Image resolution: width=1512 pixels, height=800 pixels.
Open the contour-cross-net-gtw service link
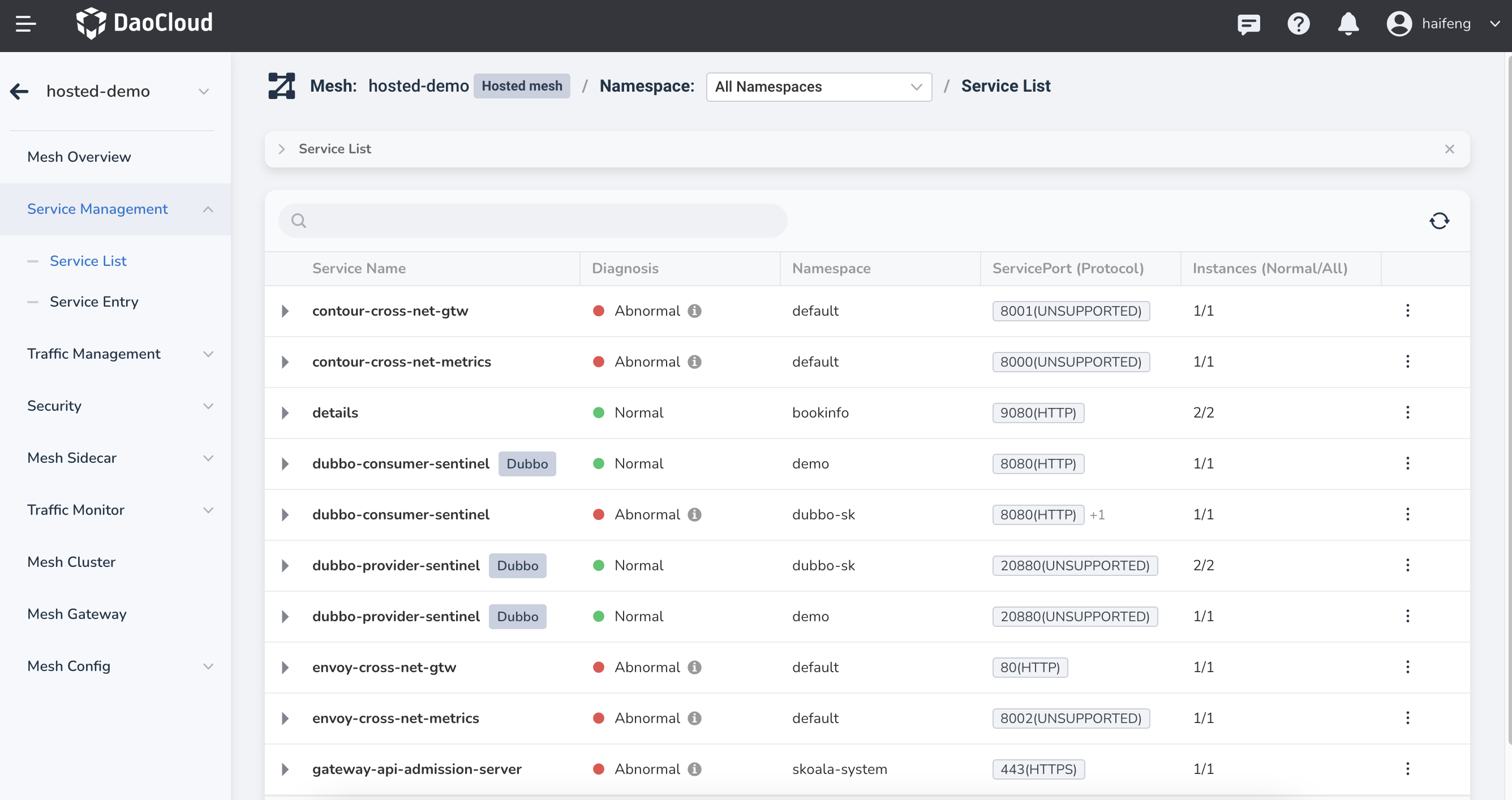[390, 311]
